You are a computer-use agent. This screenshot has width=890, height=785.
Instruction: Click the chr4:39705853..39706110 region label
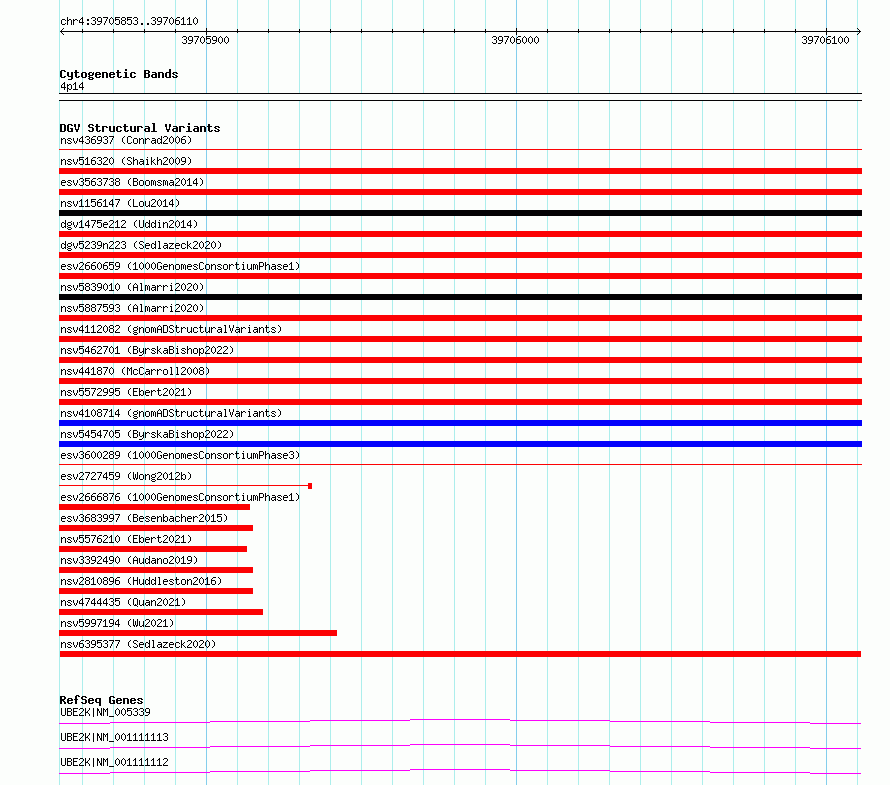(129, 22)
